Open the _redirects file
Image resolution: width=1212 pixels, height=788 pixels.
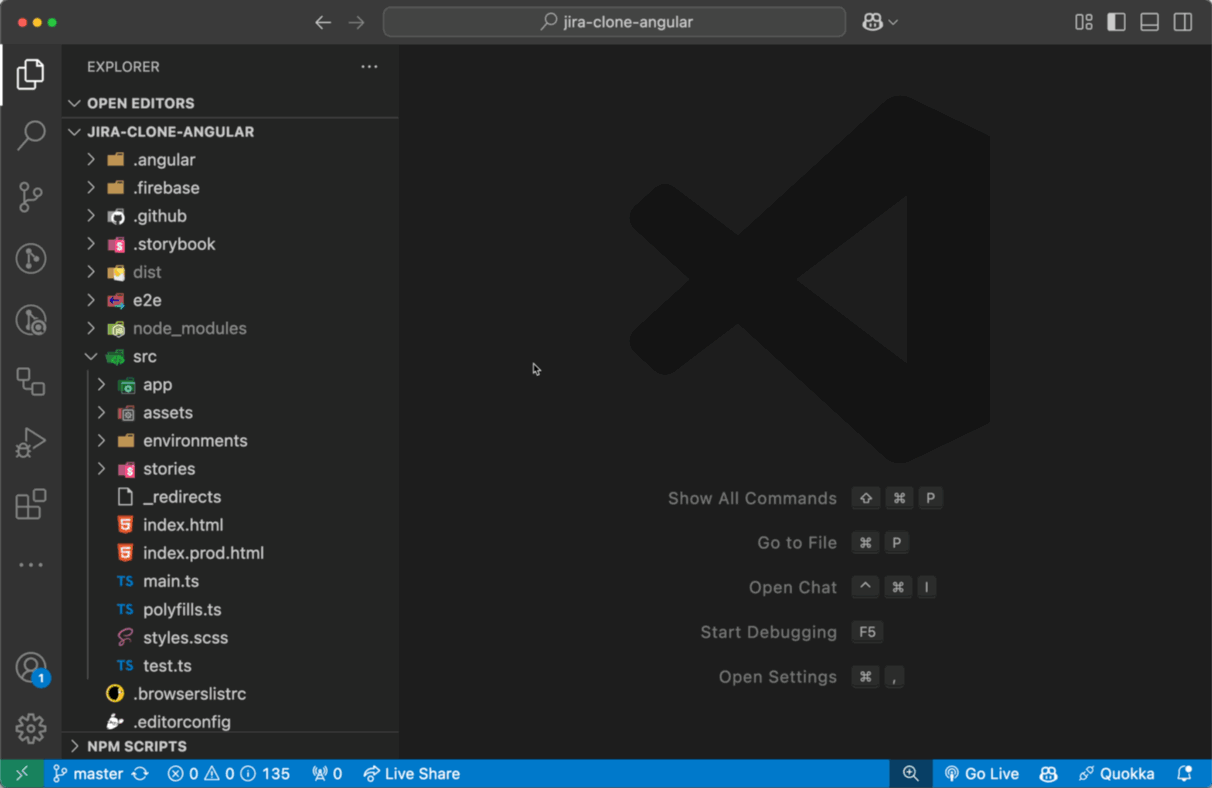click(230, 497)
